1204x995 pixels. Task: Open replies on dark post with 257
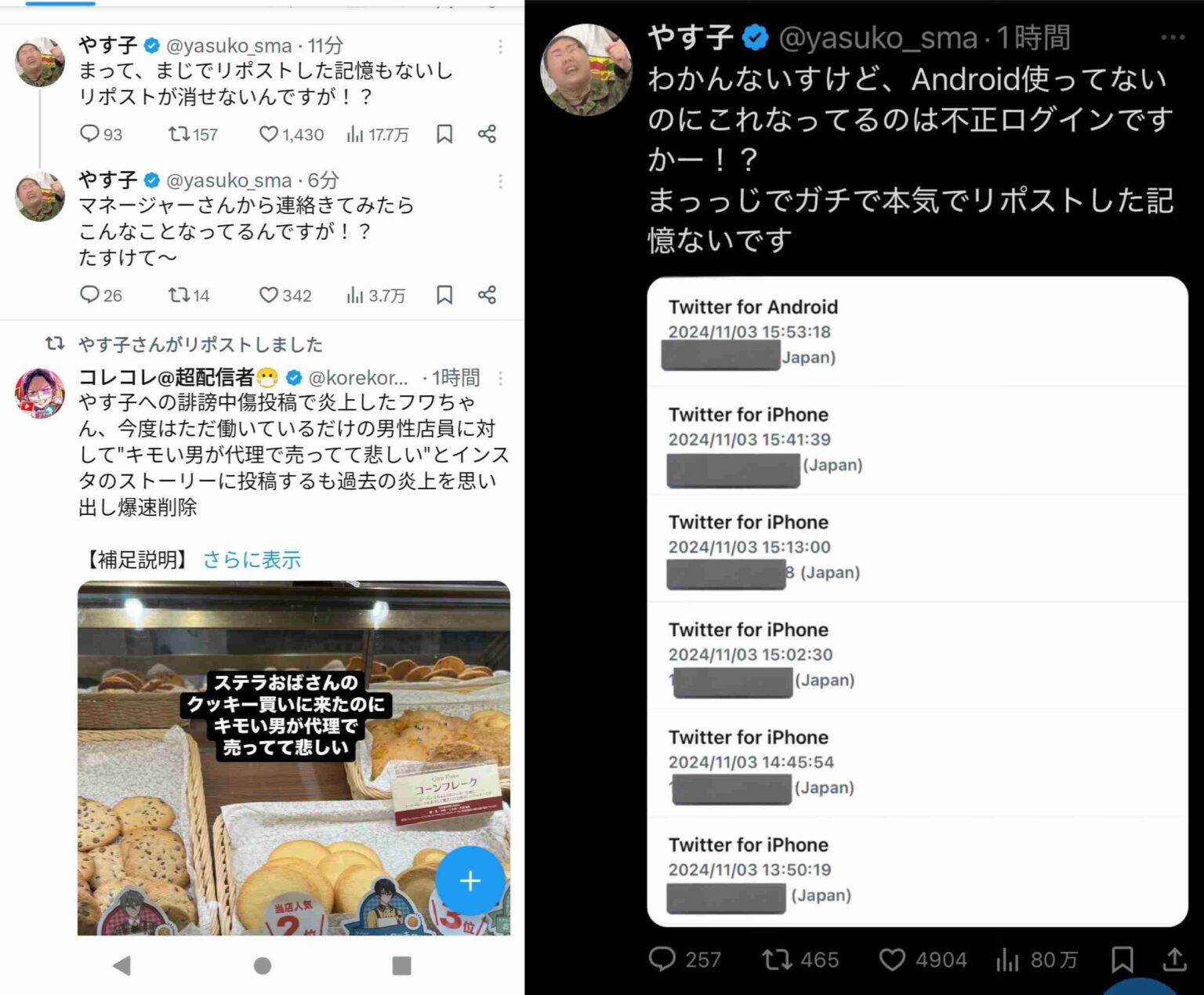(x=685, y=959)
